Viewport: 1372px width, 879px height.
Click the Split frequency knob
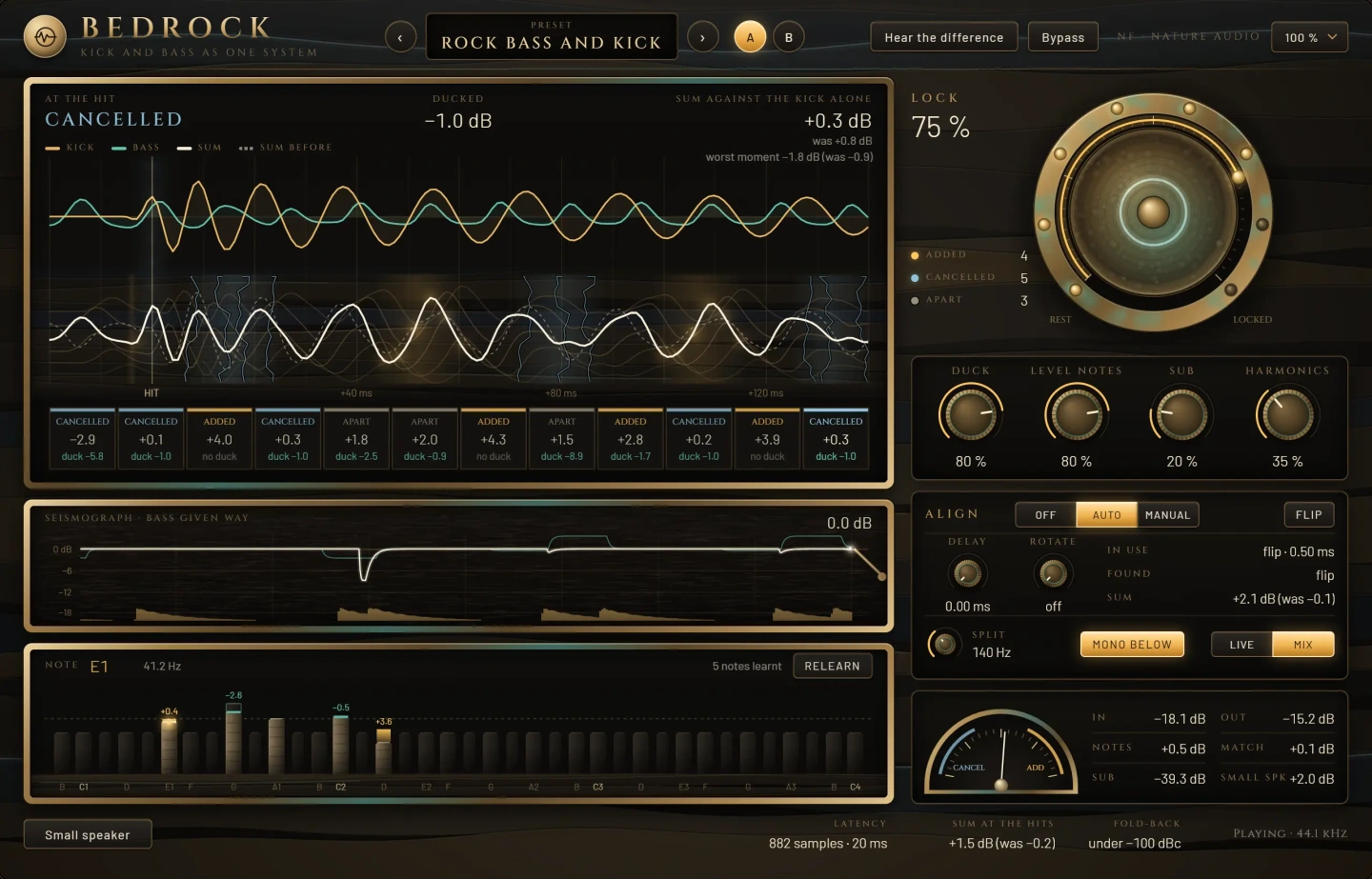pyautogui.click(x=944, y=644)
